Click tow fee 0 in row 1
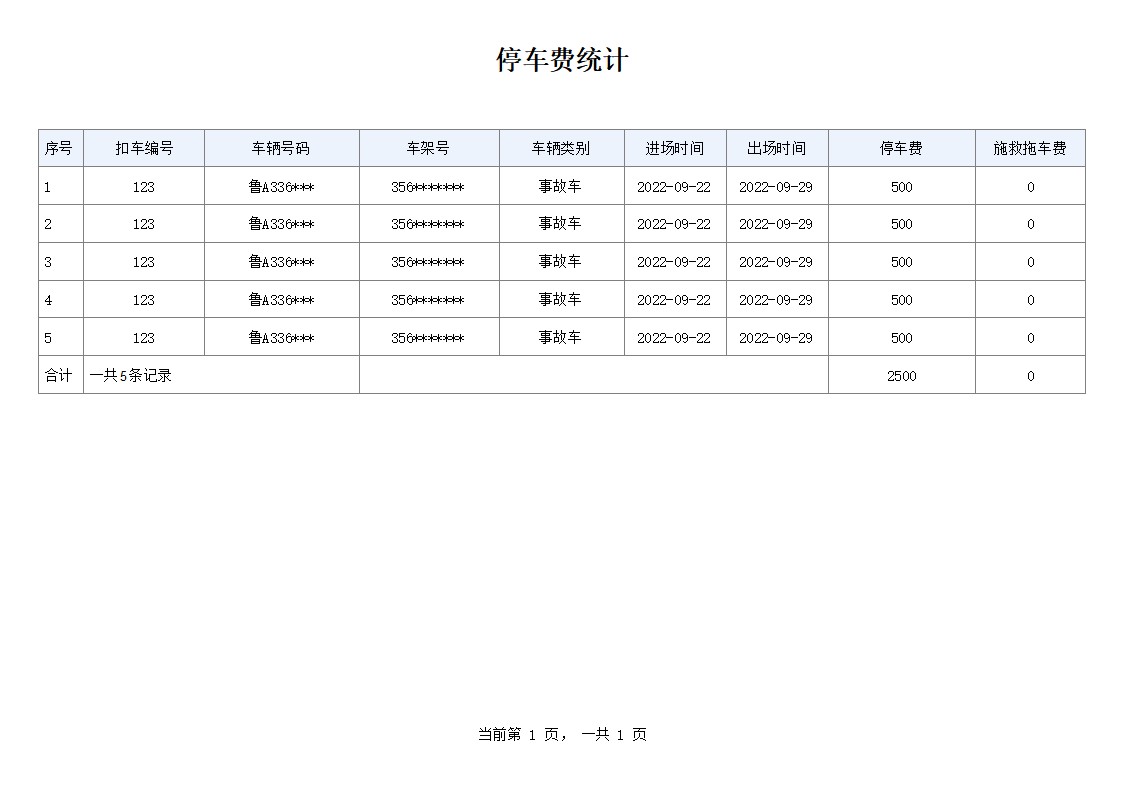The height and width of the screenshot is (794, 1123). [x=1031, y=188]
